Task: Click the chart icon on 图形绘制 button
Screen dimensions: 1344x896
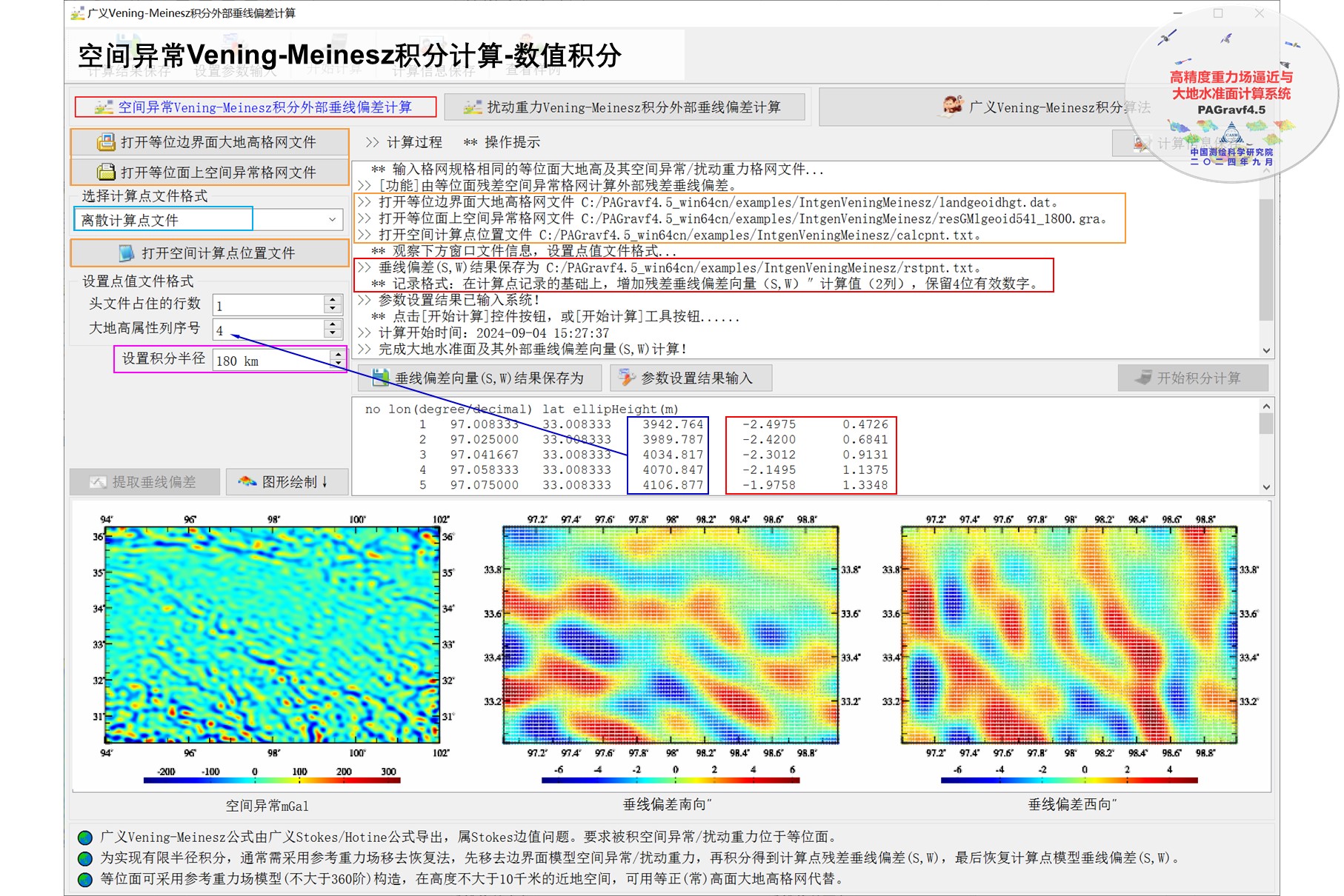Action: click(x=247, y=482)
